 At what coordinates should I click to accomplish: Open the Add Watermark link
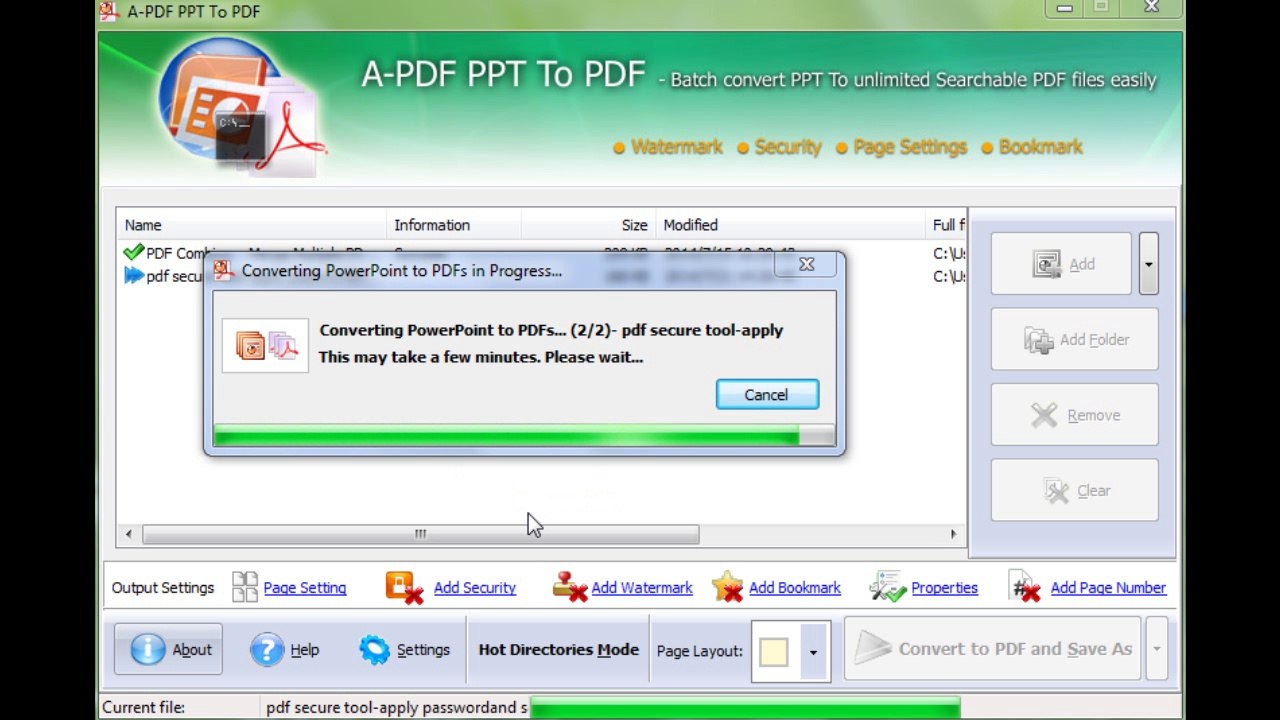click(642, 588)
